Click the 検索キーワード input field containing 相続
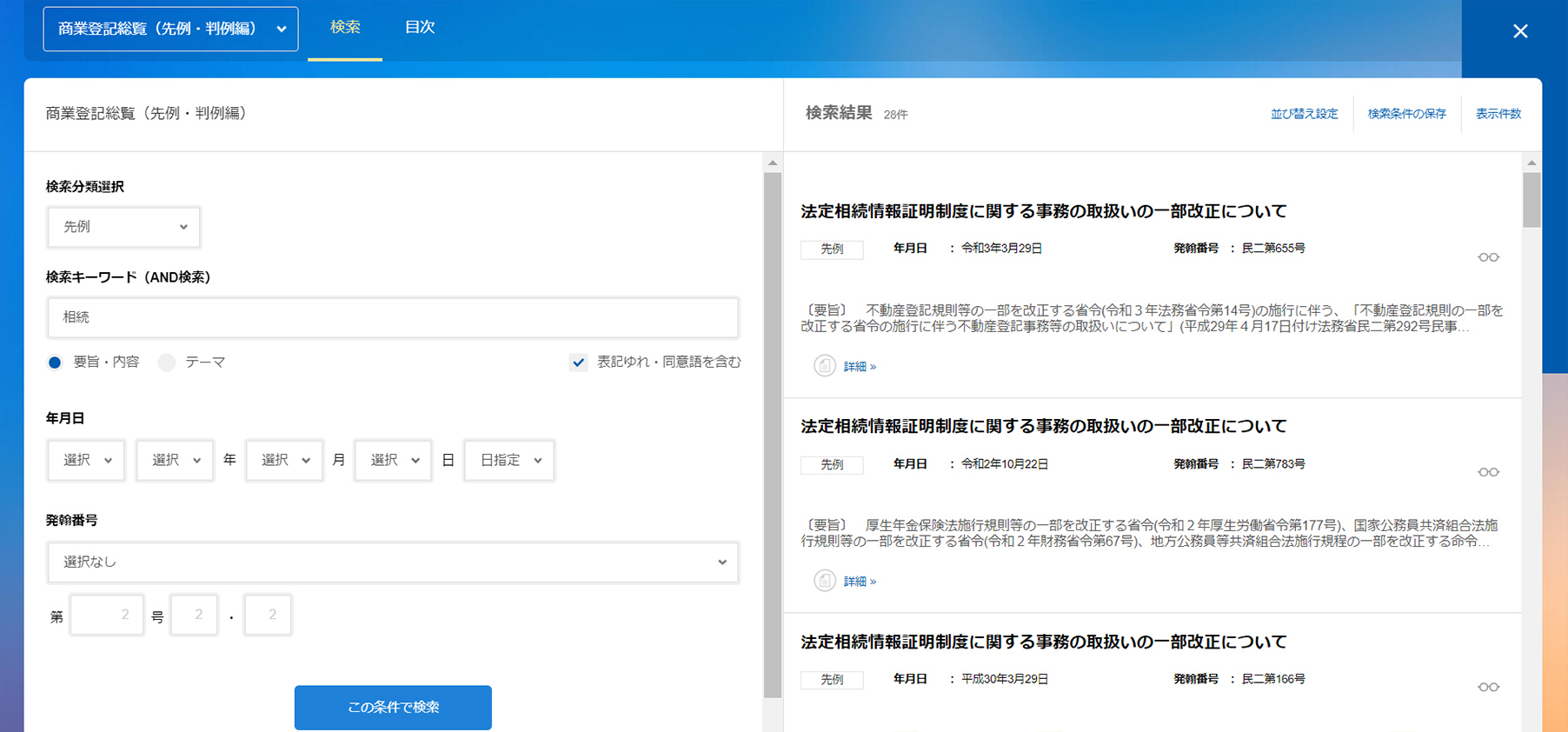 point(393,317)
